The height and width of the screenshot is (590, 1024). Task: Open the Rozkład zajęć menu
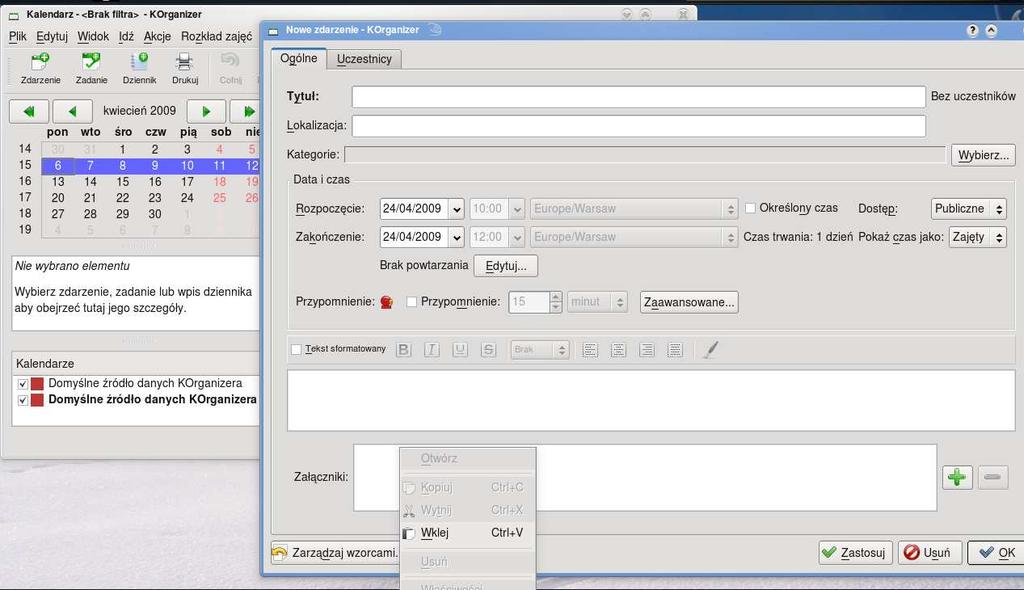[x=216, y=37]
